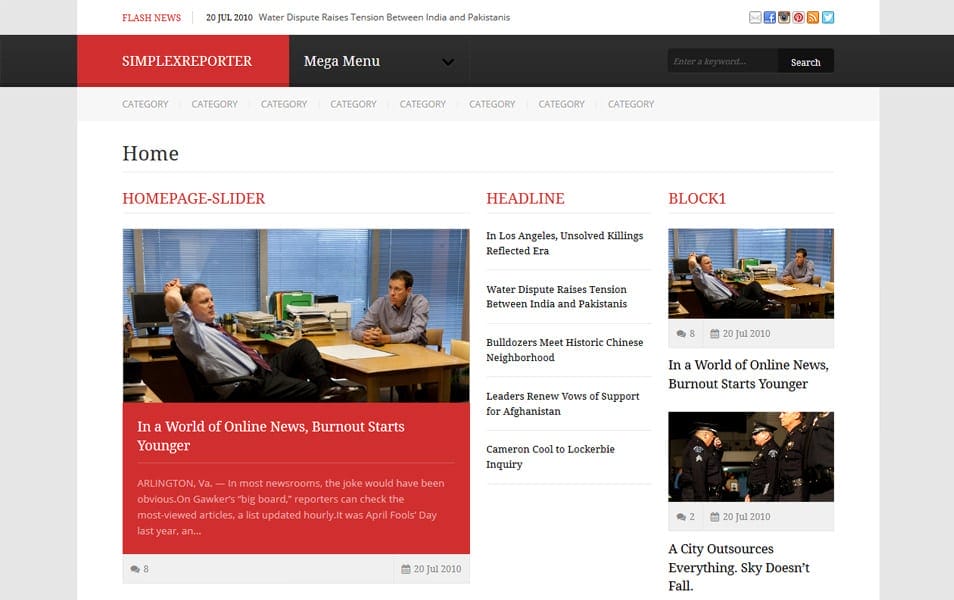Select the last CATEGORY in the menu bar

tap(631, 104)
